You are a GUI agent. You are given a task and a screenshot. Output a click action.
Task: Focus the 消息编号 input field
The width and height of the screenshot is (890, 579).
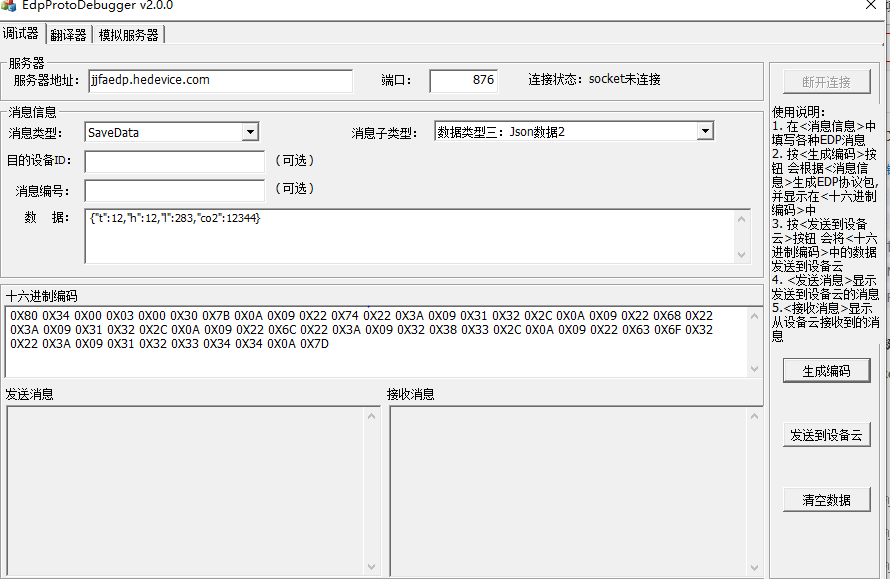tap(175, 191)
